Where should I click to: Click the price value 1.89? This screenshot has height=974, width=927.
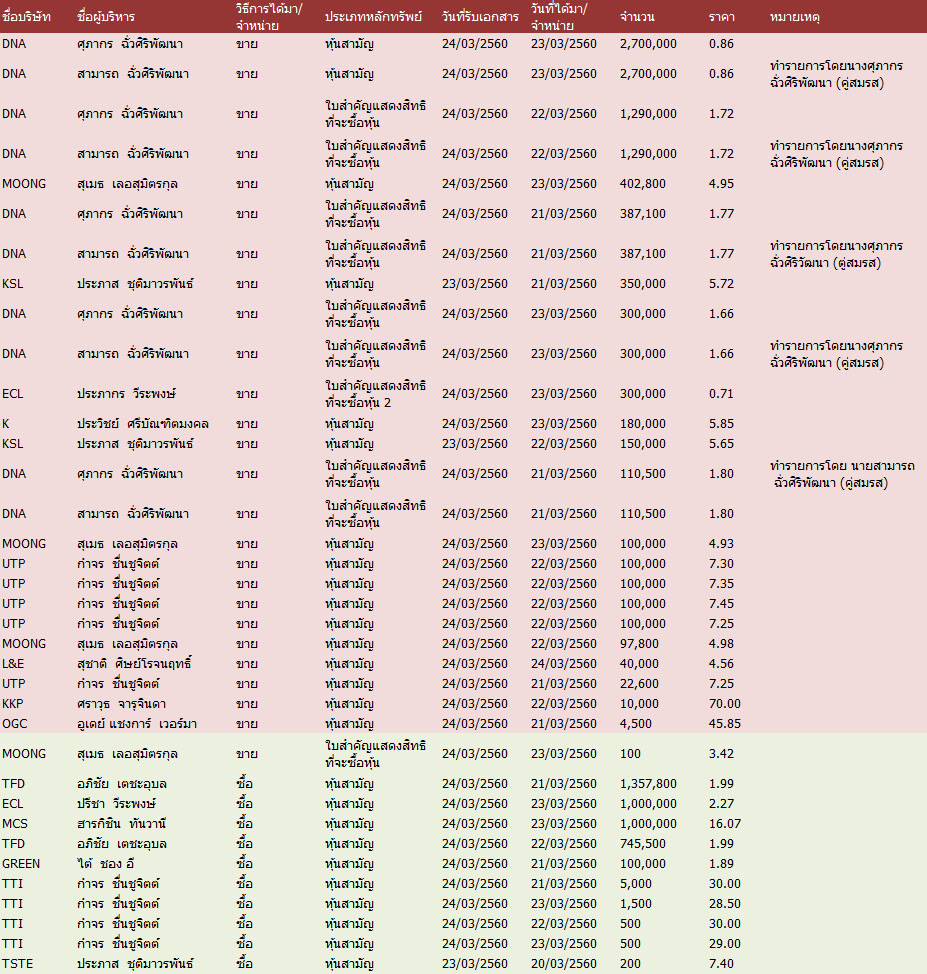click(721, 863)
